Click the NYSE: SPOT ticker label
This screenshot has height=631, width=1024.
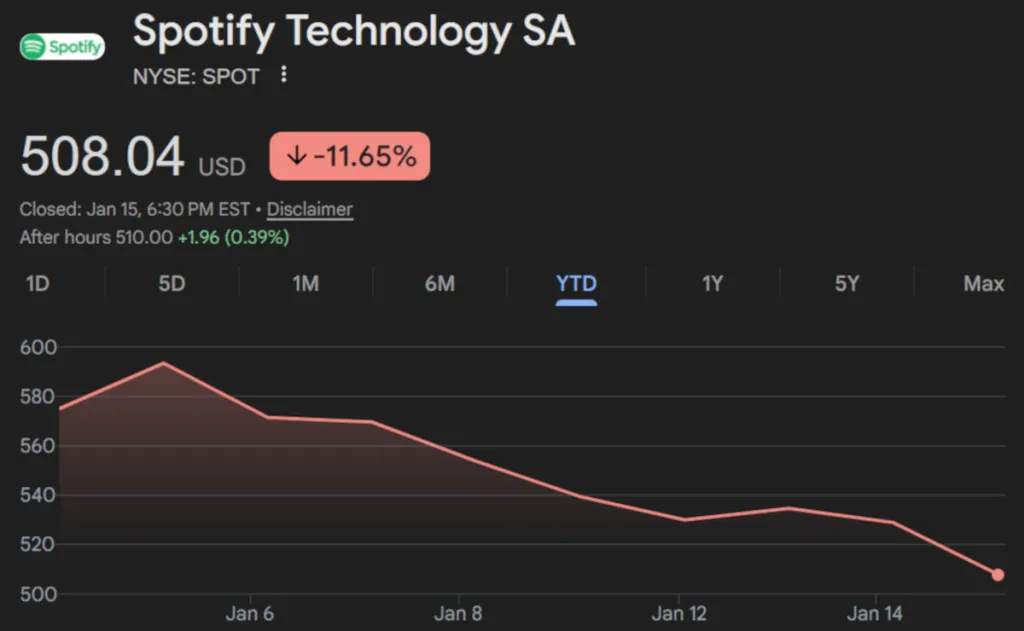point(196,75)
